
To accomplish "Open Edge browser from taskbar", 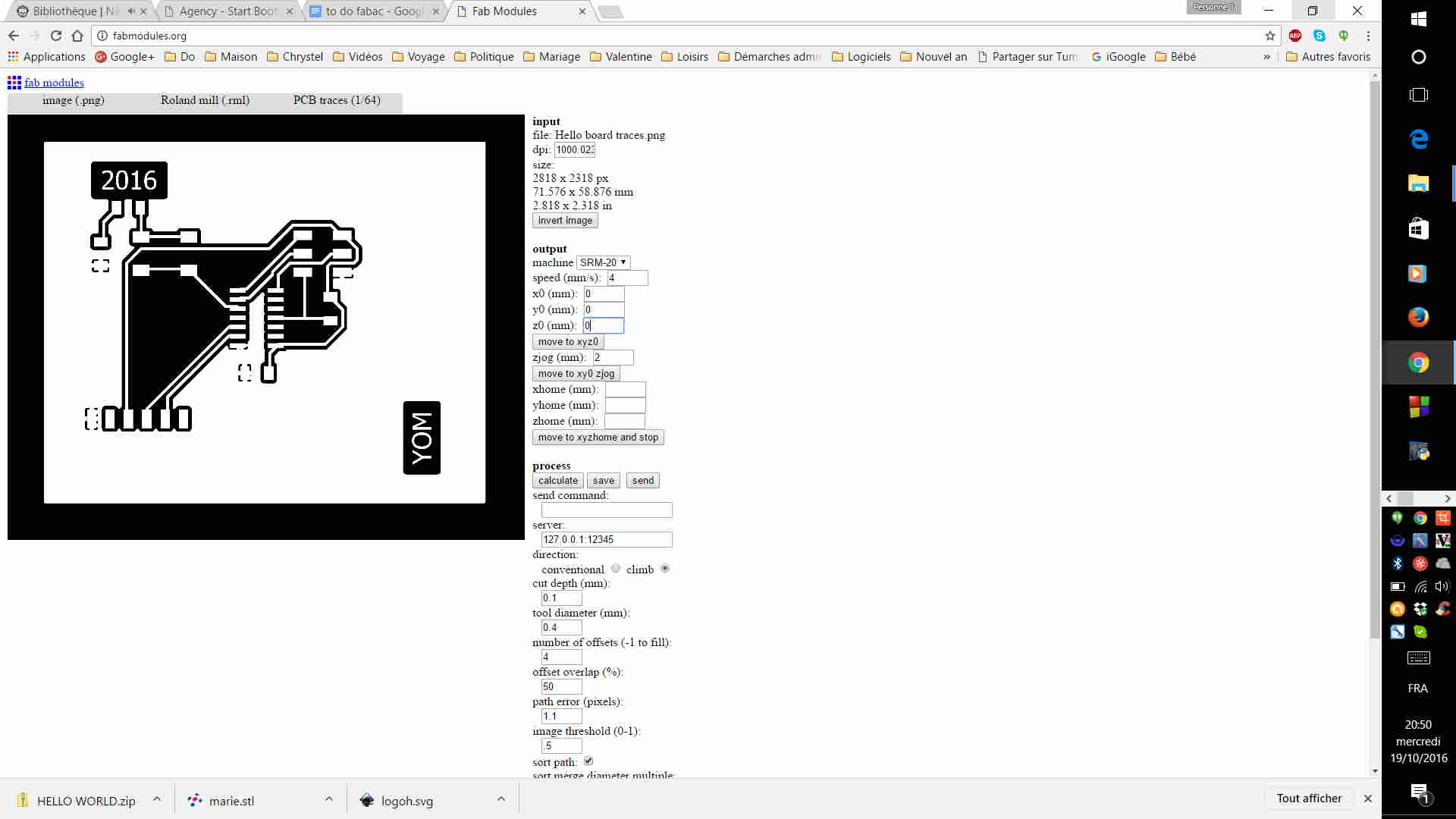I will 1418,139.
